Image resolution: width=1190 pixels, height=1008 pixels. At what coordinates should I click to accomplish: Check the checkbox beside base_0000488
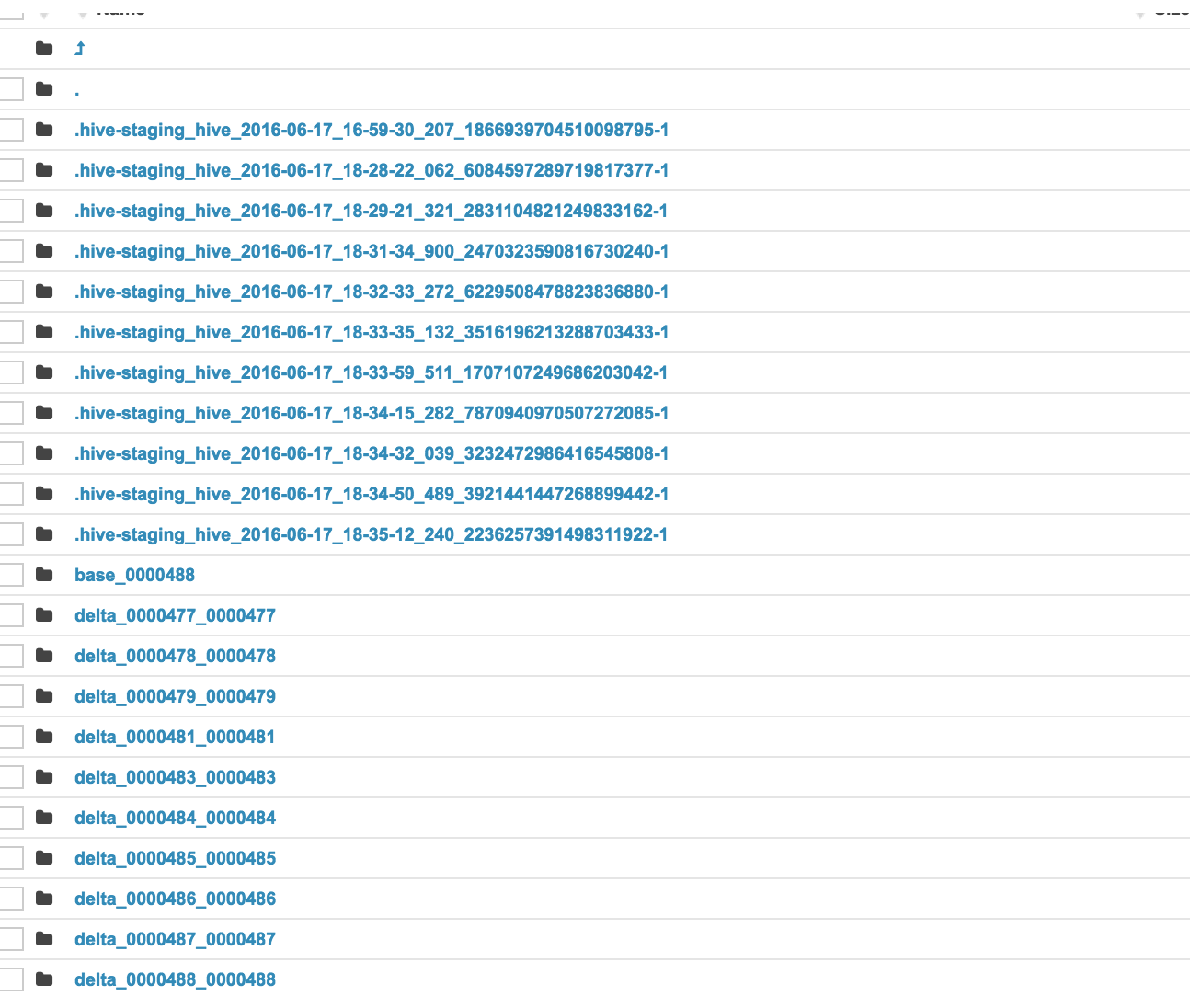[x=11, y=574]
